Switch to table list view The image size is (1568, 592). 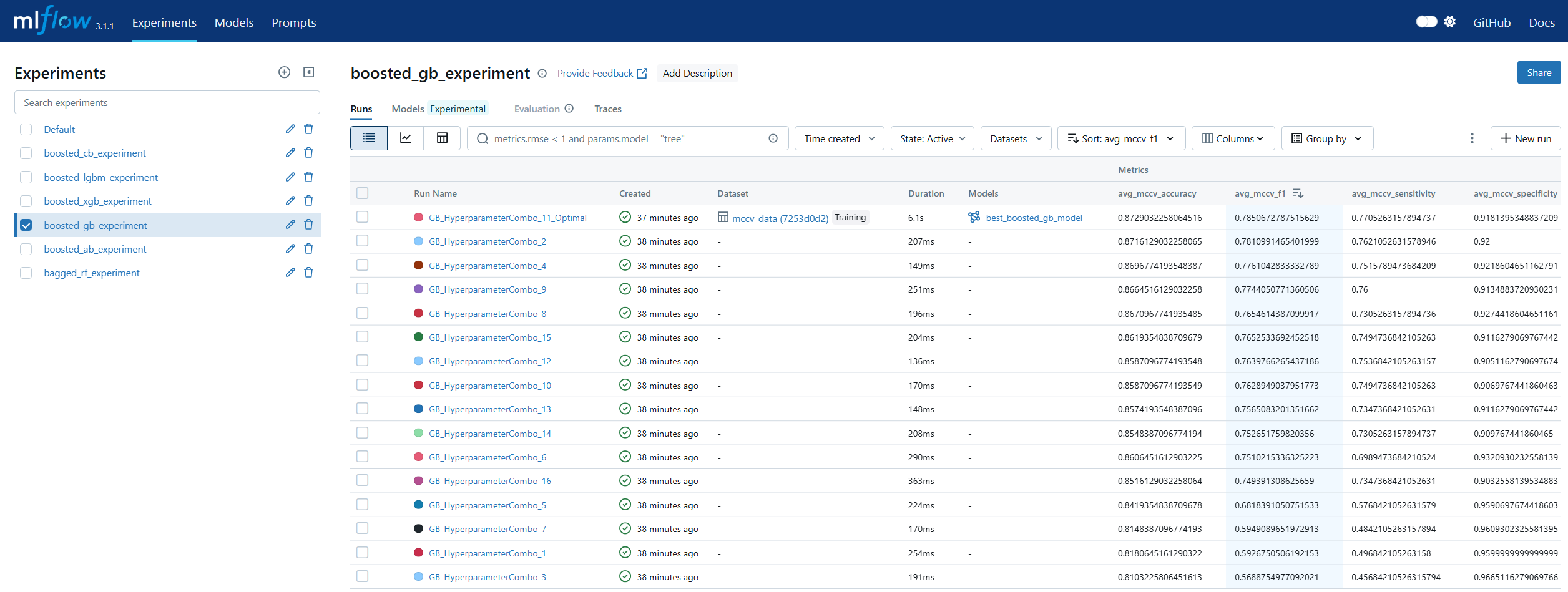coord(369,138)
